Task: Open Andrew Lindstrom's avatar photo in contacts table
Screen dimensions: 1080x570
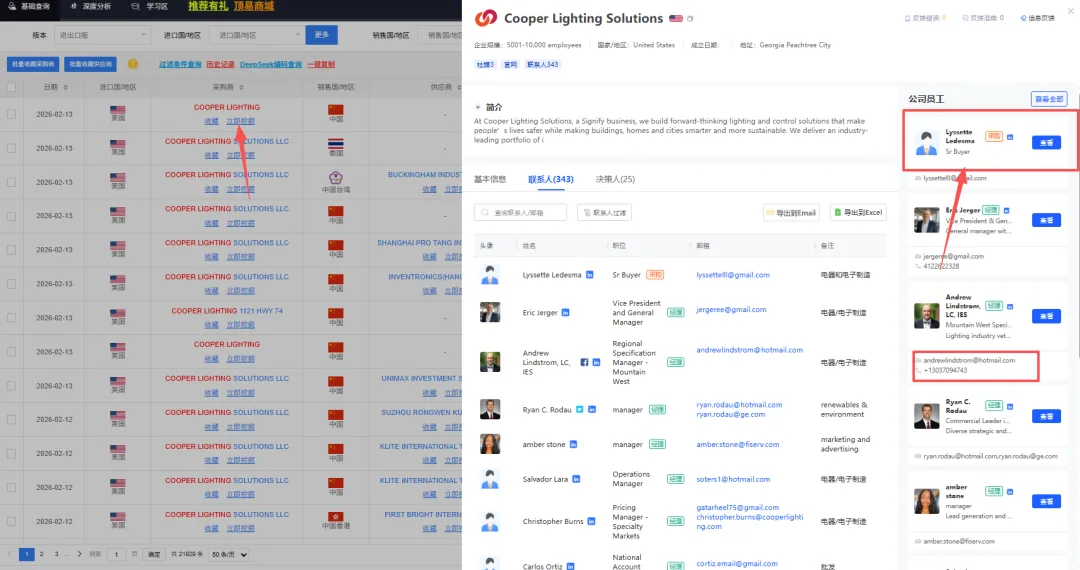Action: coord(490,362)
